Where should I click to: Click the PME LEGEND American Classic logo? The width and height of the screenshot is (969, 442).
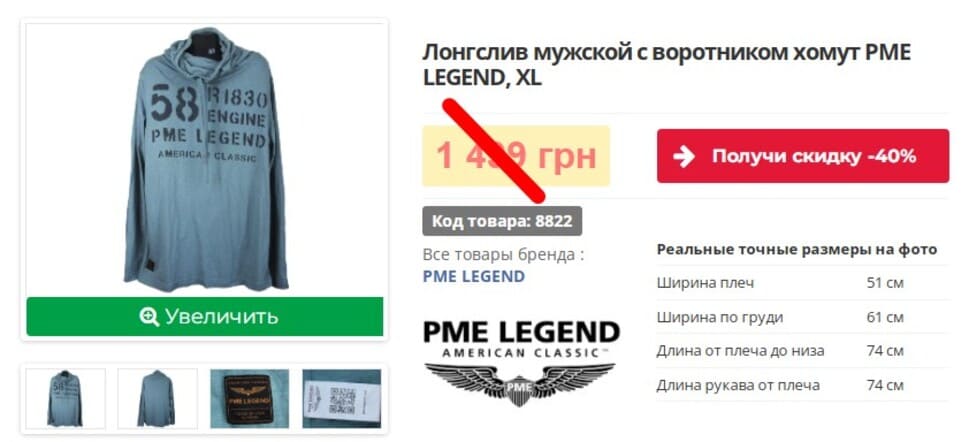pyautogui.click(x=521, y=362)
